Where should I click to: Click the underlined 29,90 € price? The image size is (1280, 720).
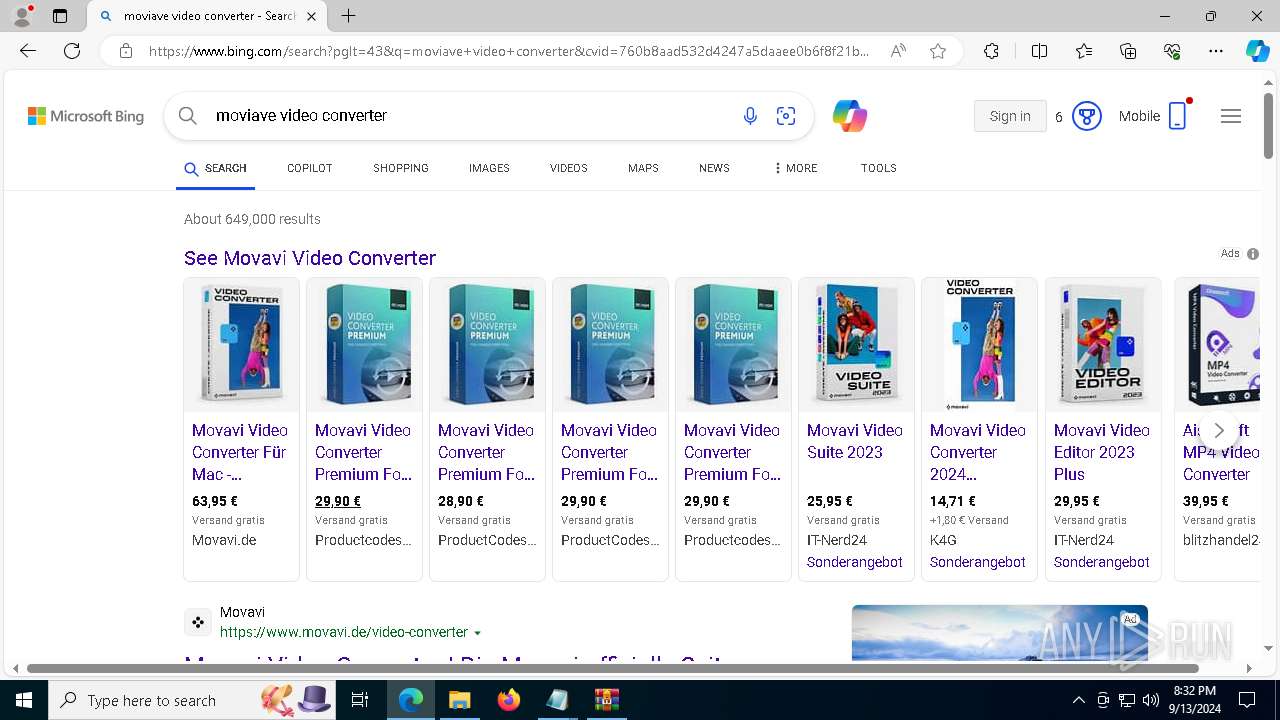[338, 501]
